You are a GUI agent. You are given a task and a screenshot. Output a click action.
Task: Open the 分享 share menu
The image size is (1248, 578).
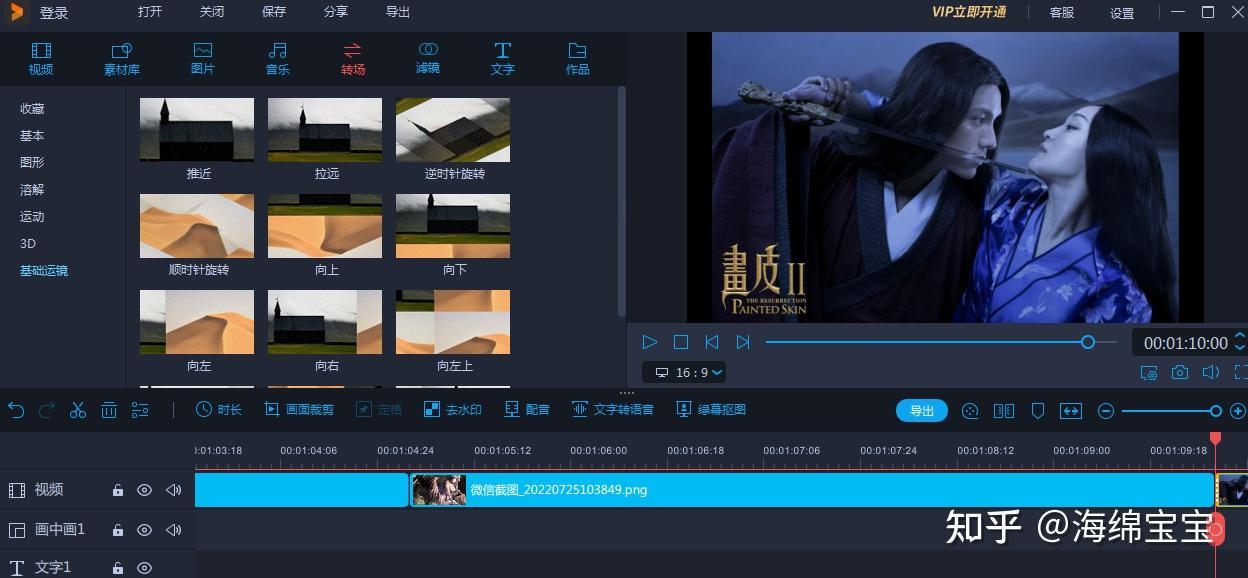click(336, 12)
